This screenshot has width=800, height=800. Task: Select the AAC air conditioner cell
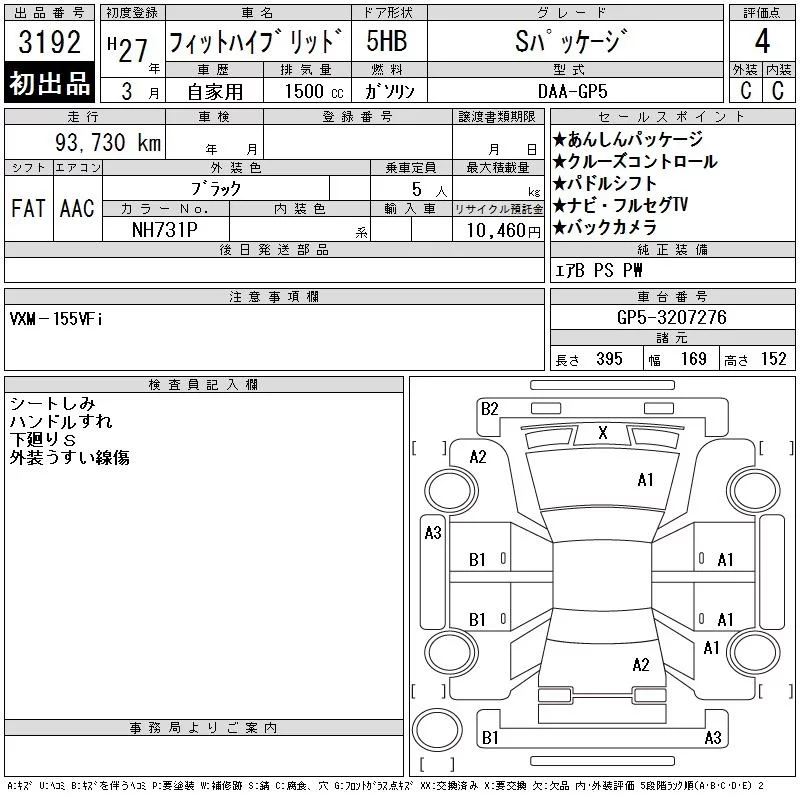77,208
